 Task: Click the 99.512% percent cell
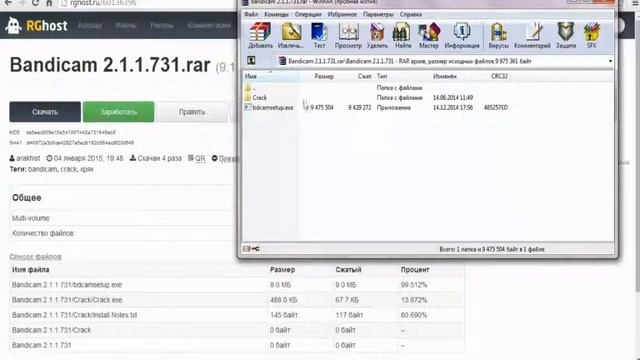[x=413, y=285]
